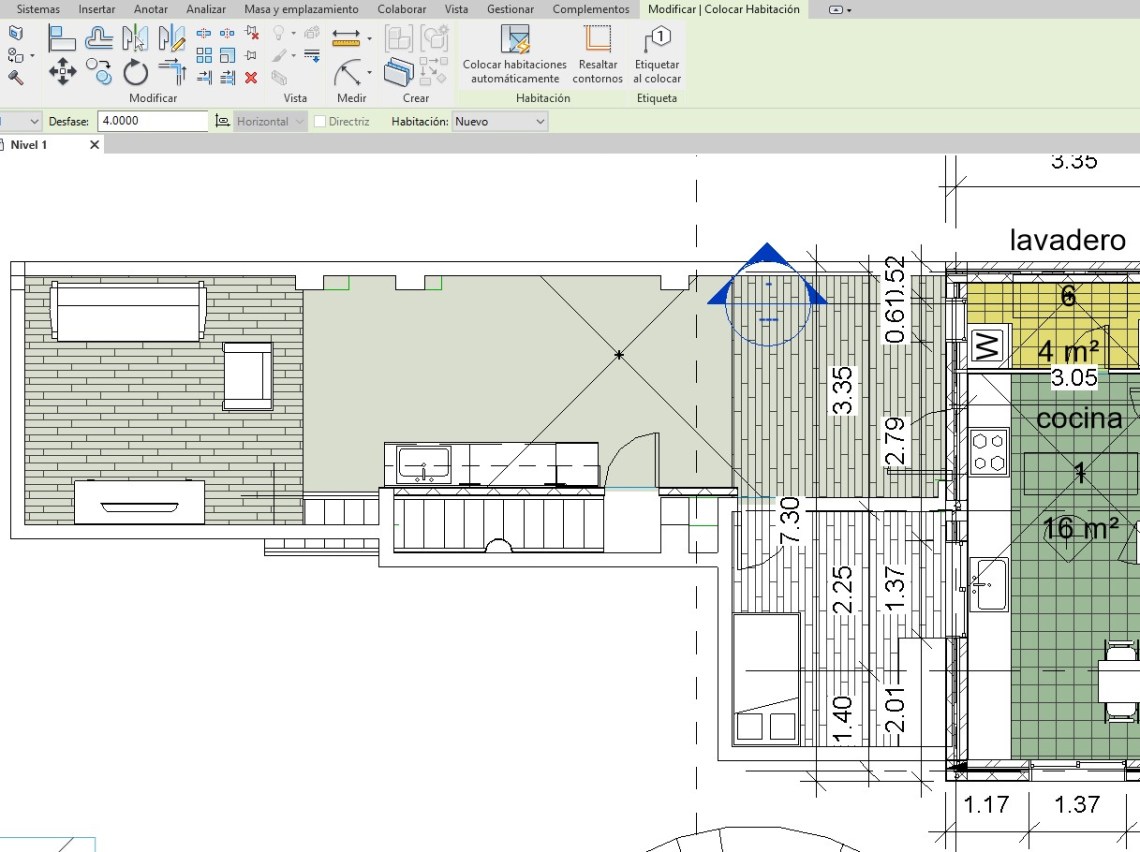Image resolution: width=1140 pixels, height=852 pixels.
Task: Select the Trim/Extend to corner tool
Action: [x=172, y=71]
